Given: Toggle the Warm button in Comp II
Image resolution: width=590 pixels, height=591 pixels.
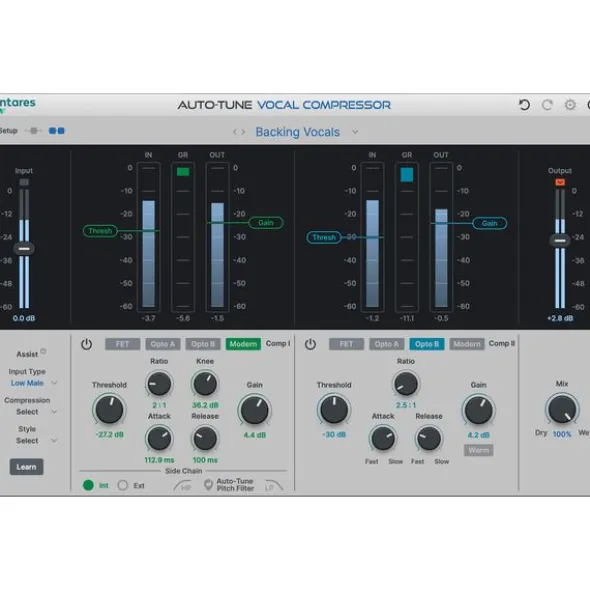Looking at the screenshot, I should point(478,450).
